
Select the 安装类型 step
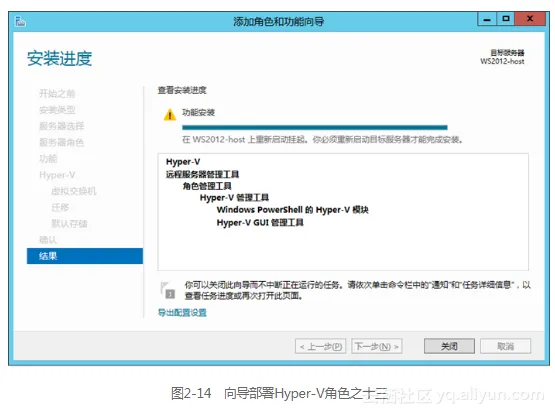tap(57, 110)
